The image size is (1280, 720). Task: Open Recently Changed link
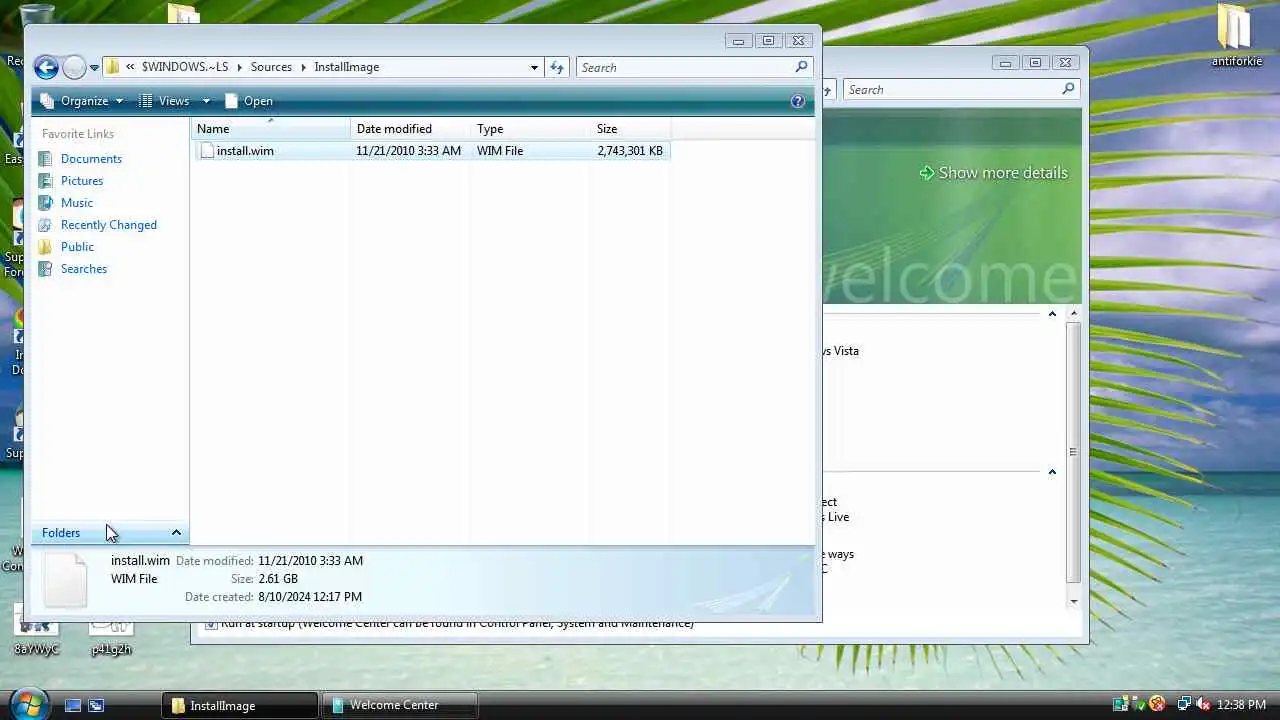[109, 225]
